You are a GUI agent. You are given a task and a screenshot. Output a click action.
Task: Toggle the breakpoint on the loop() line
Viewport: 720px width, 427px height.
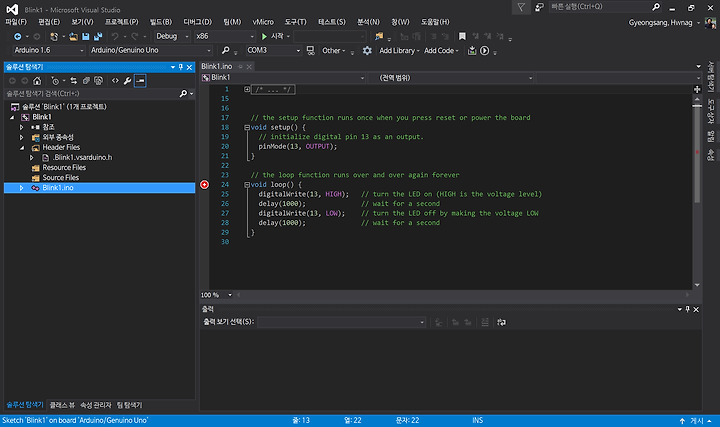point(205,185)
